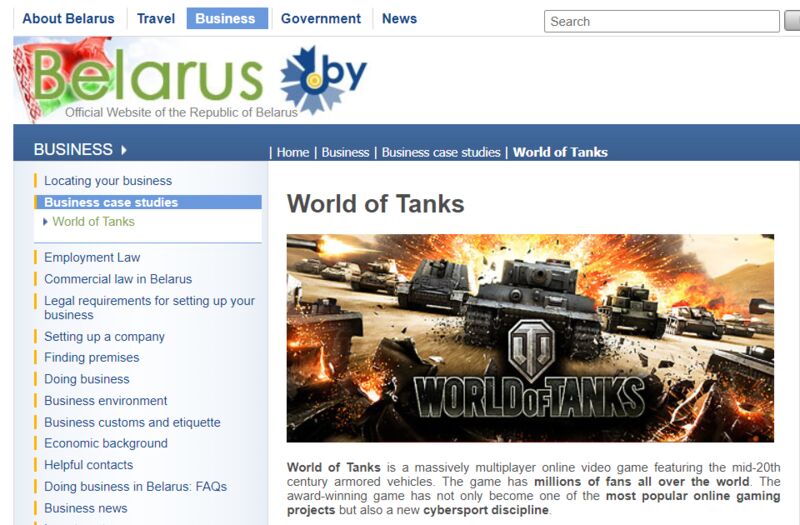
Task: Click the World of Tanks banner image
Action: pos(530,338)
